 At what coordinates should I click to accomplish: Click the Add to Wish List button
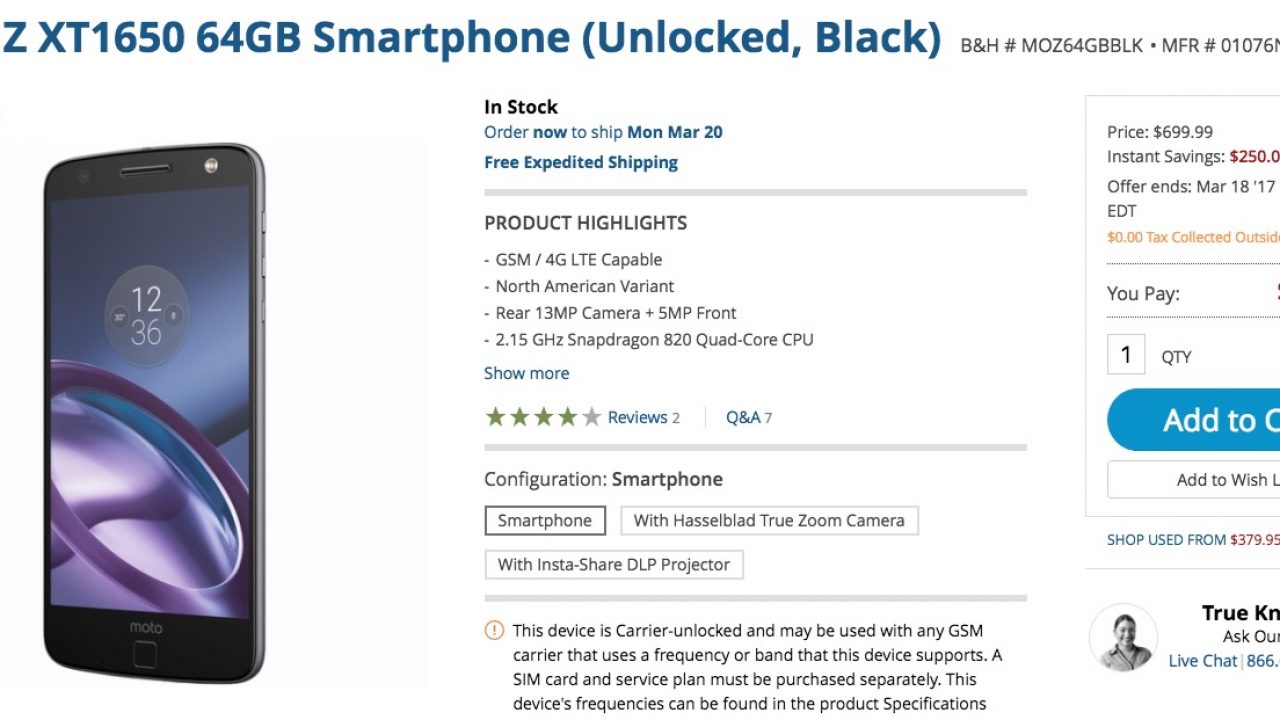(1196, 480)
